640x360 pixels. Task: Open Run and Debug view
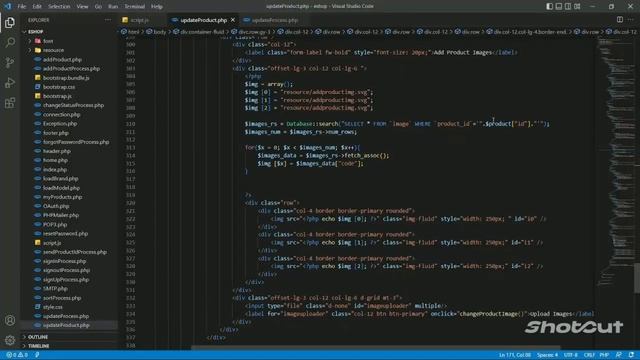click(10, 82)
